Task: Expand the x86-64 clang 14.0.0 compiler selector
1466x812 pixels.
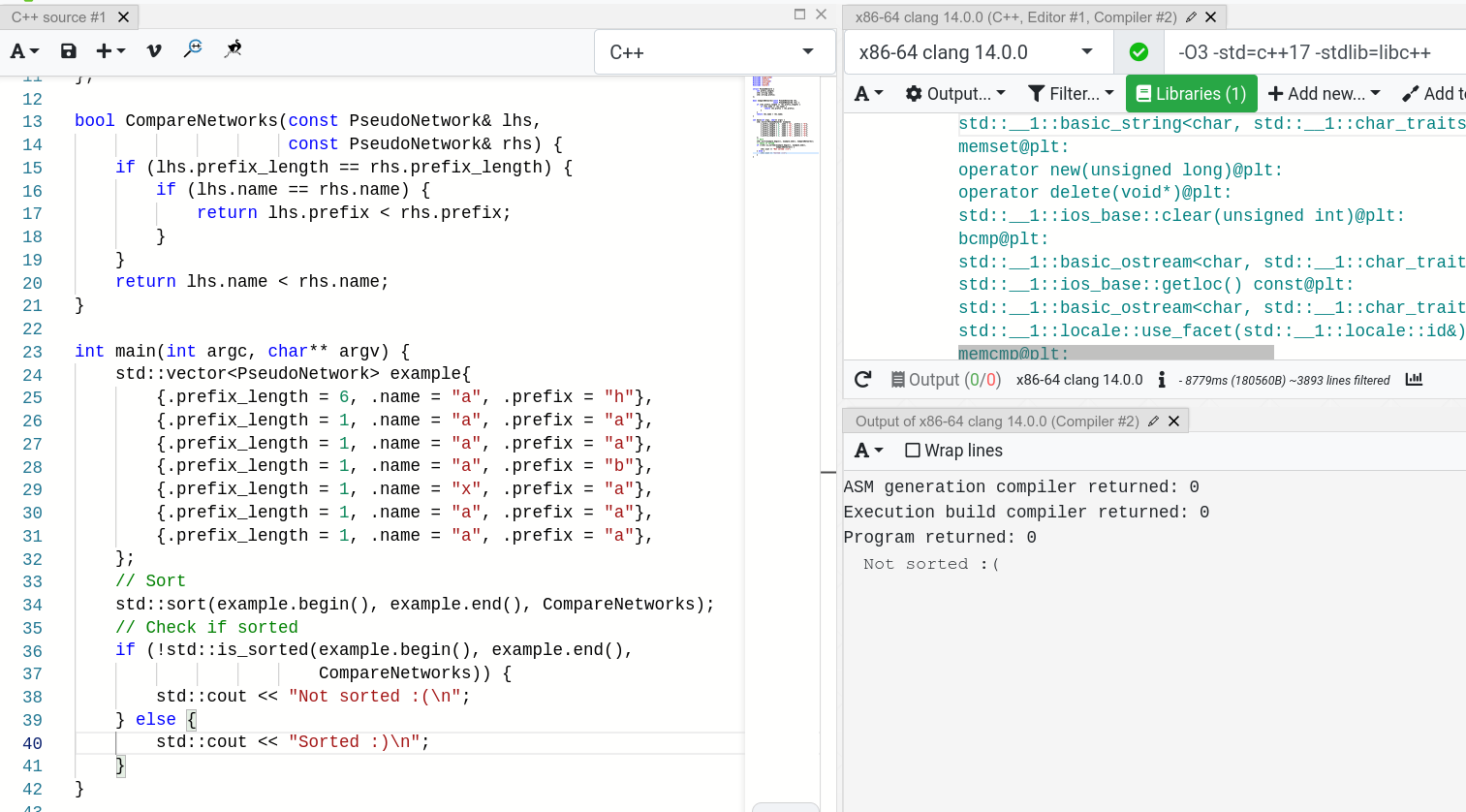Action: tap(977, 52)
